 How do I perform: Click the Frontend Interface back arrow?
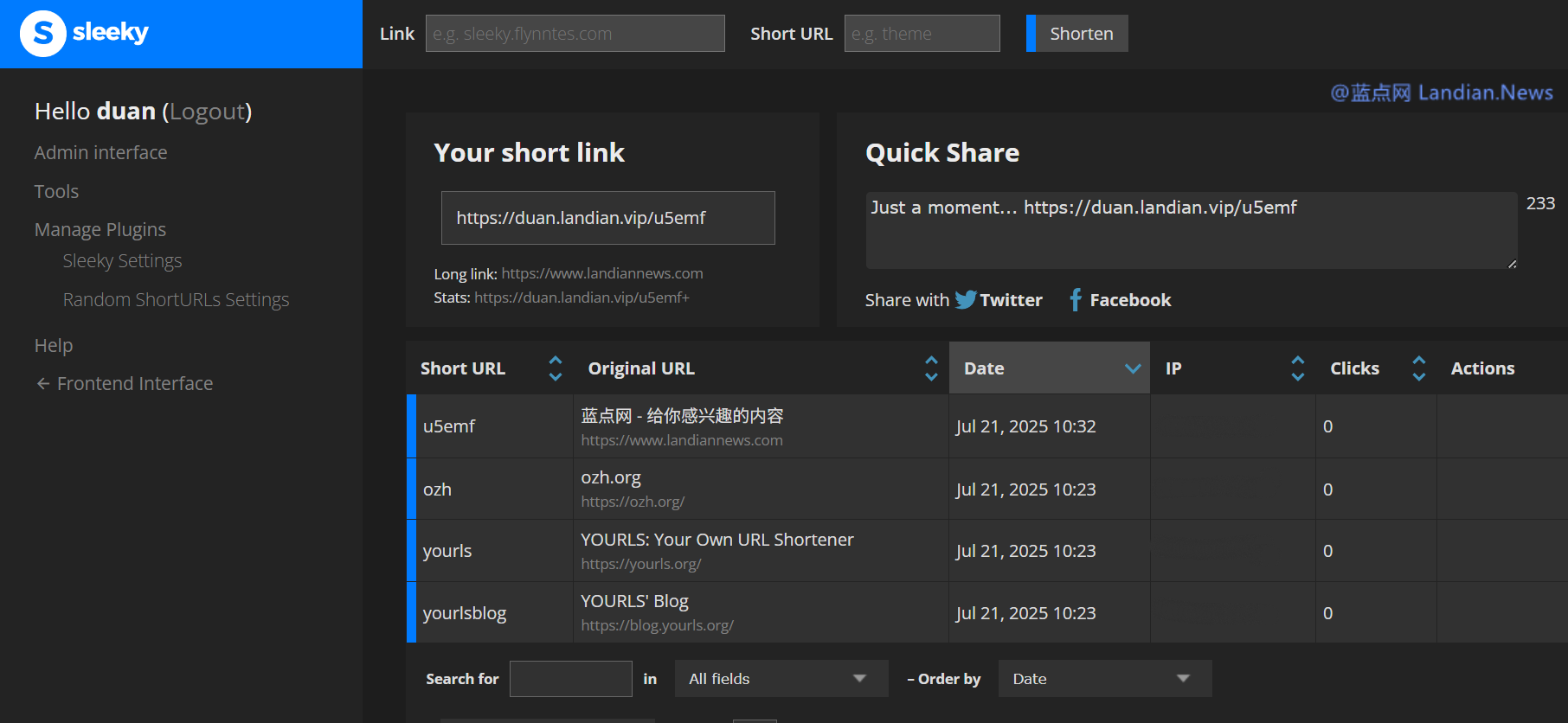coord(42,383)
